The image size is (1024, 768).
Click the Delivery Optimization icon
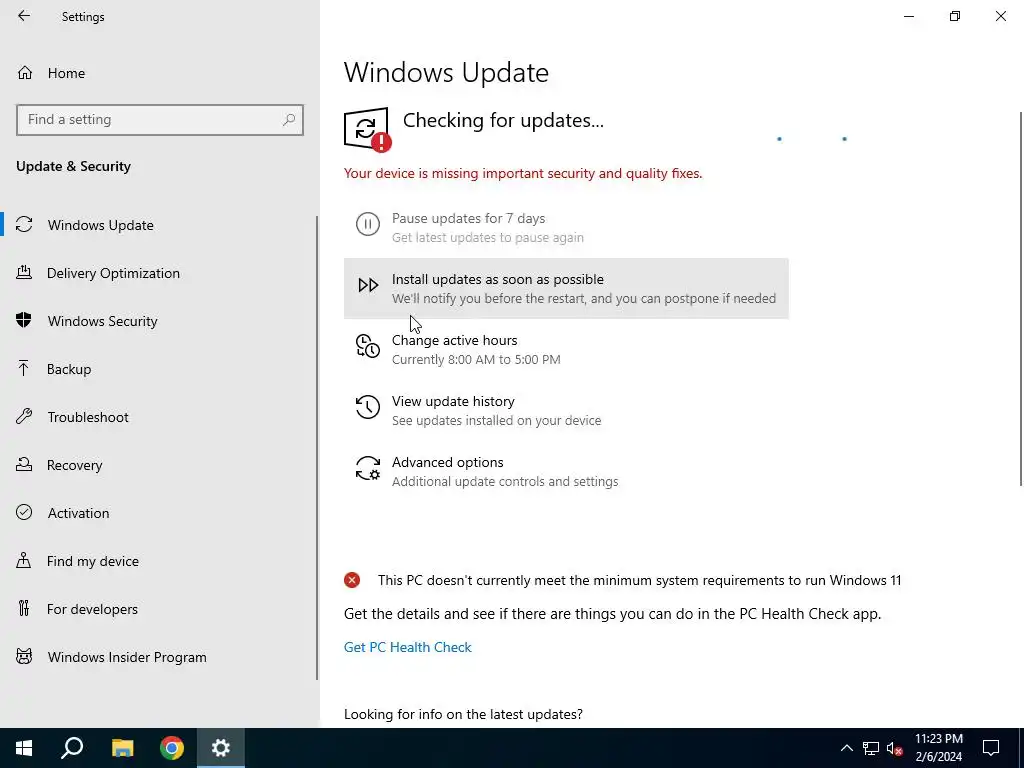(x=24, y=272)
